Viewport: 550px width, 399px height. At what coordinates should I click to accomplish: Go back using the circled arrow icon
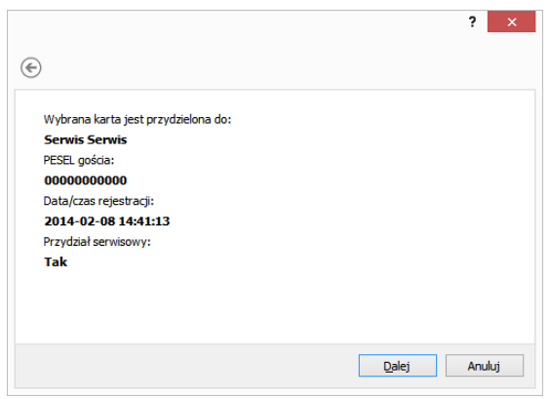[31, 67]
